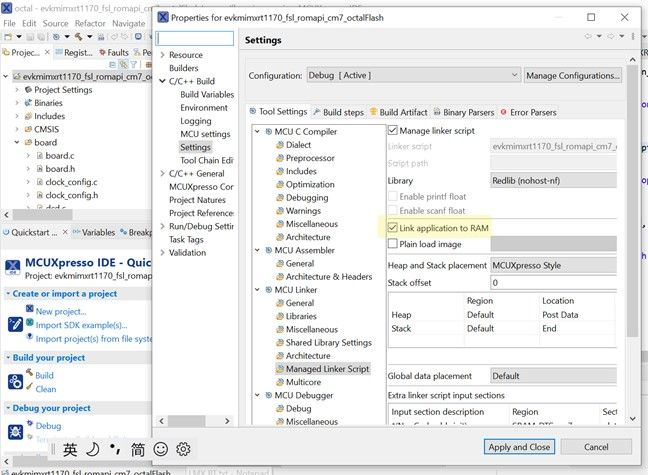Click the New project link
648x475 pixels.
[x=61, y=311]
